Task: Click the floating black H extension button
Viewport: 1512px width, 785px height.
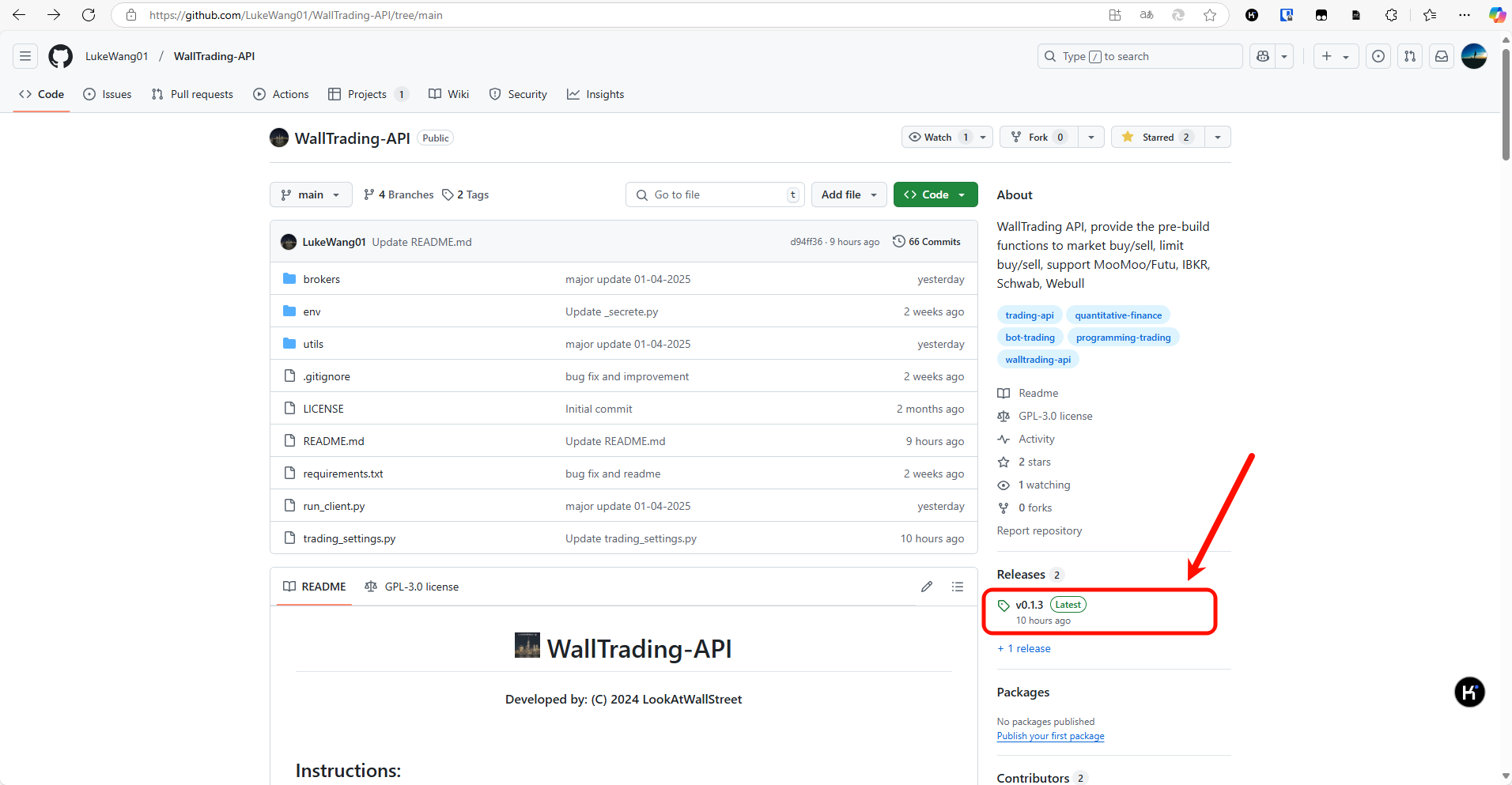Action: pos(1469,693)
